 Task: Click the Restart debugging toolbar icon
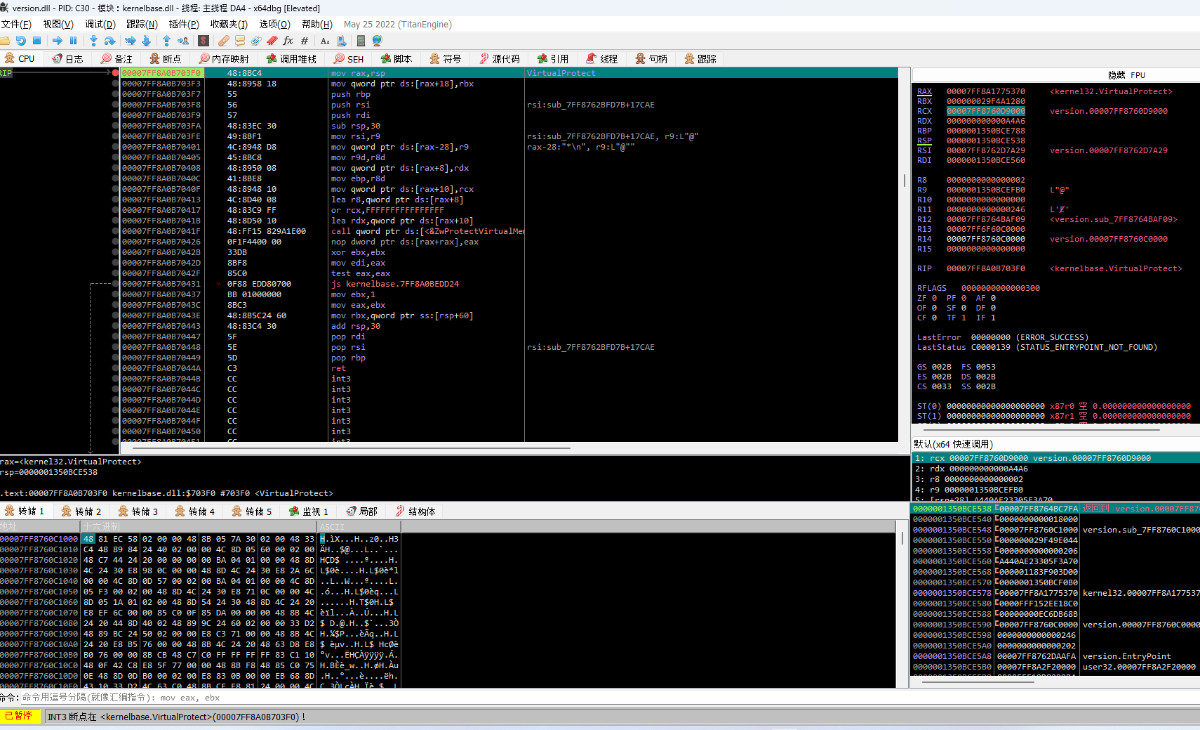pyautogui.click(x=21, y=41)
